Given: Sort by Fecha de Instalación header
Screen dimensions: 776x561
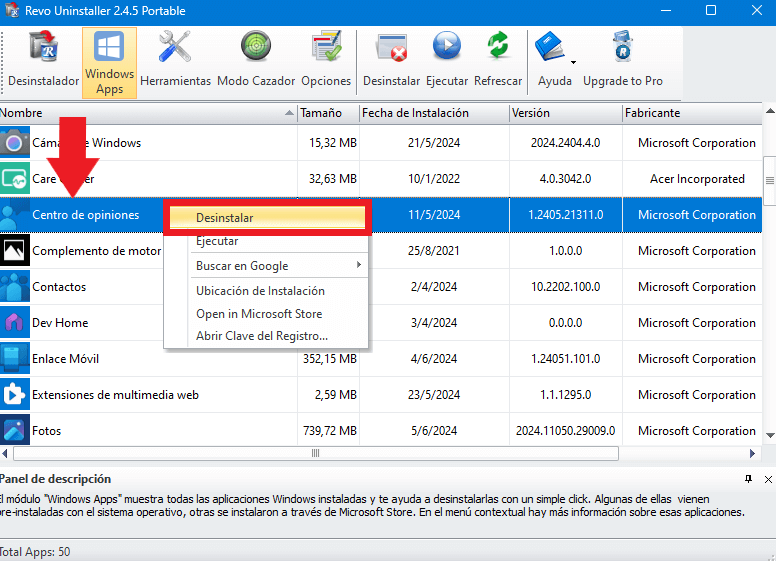Looking at the screenshot, I should [x=434, y=113].
